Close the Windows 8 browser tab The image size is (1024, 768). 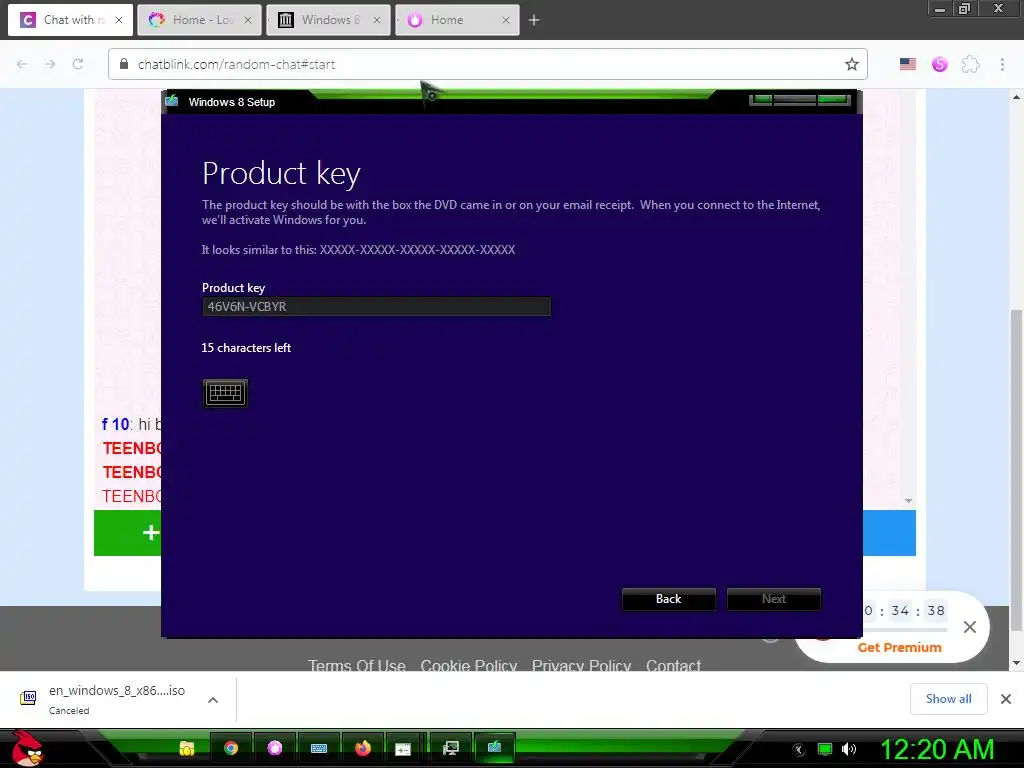coord(376,20)
